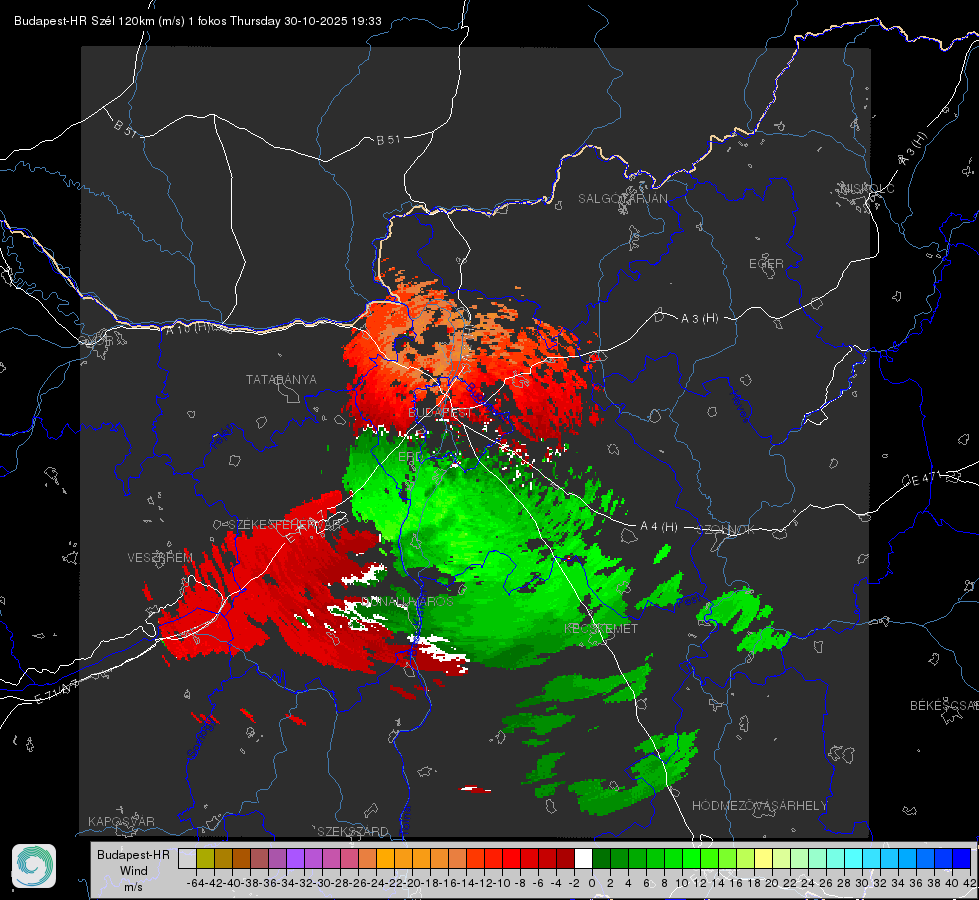Click the ÉRD town label
The width and height of the screenshot is (979, 900).
(410, 457)
